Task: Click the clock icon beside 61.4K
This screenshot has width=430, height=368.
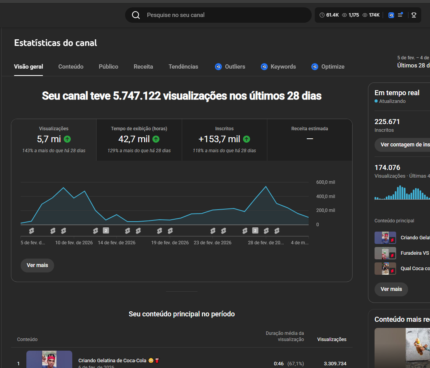Action: (x=322, y=15)
